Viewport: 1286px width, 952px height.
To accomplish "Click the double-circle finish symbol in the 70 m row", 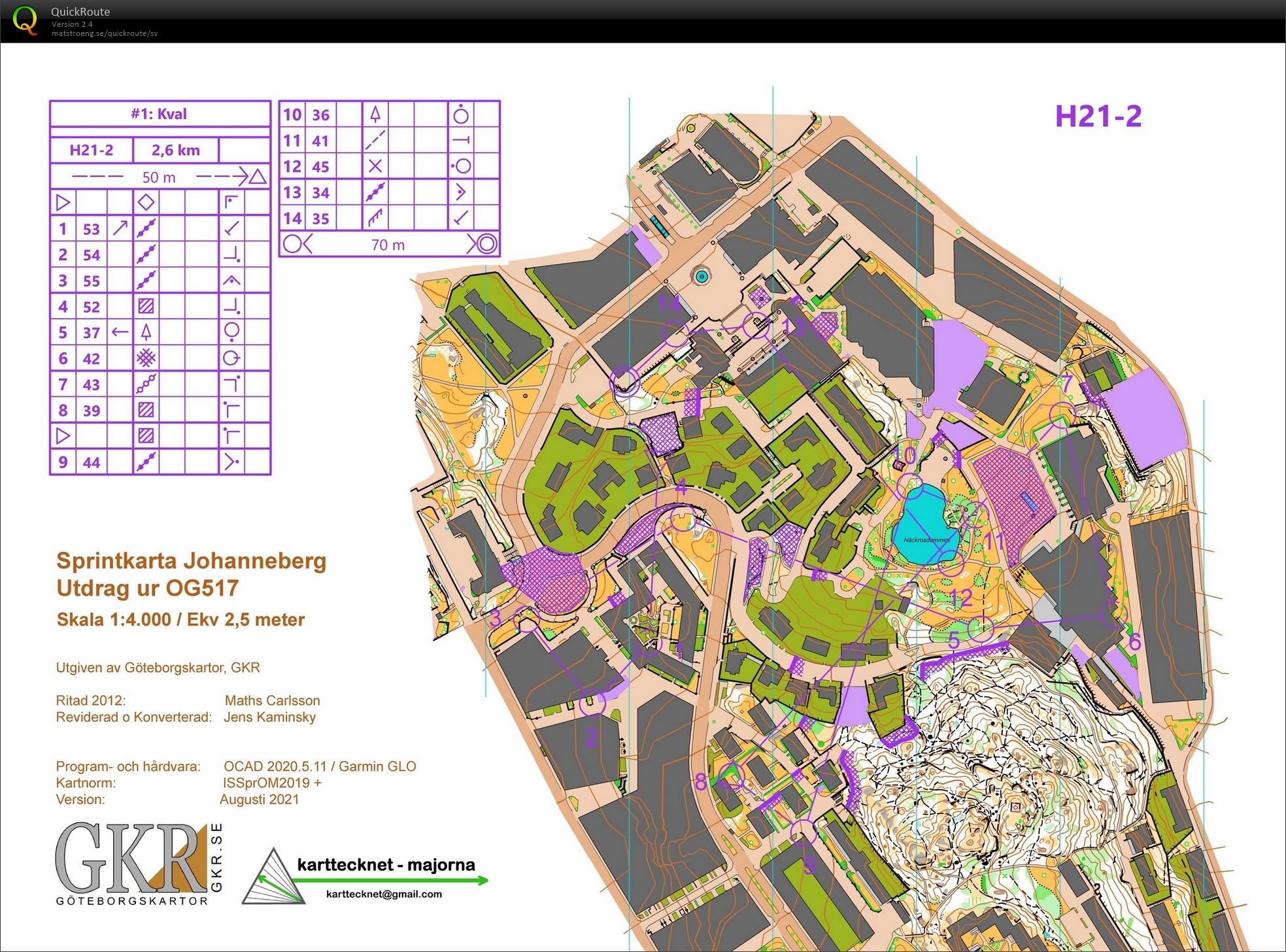I will point(486,244).
